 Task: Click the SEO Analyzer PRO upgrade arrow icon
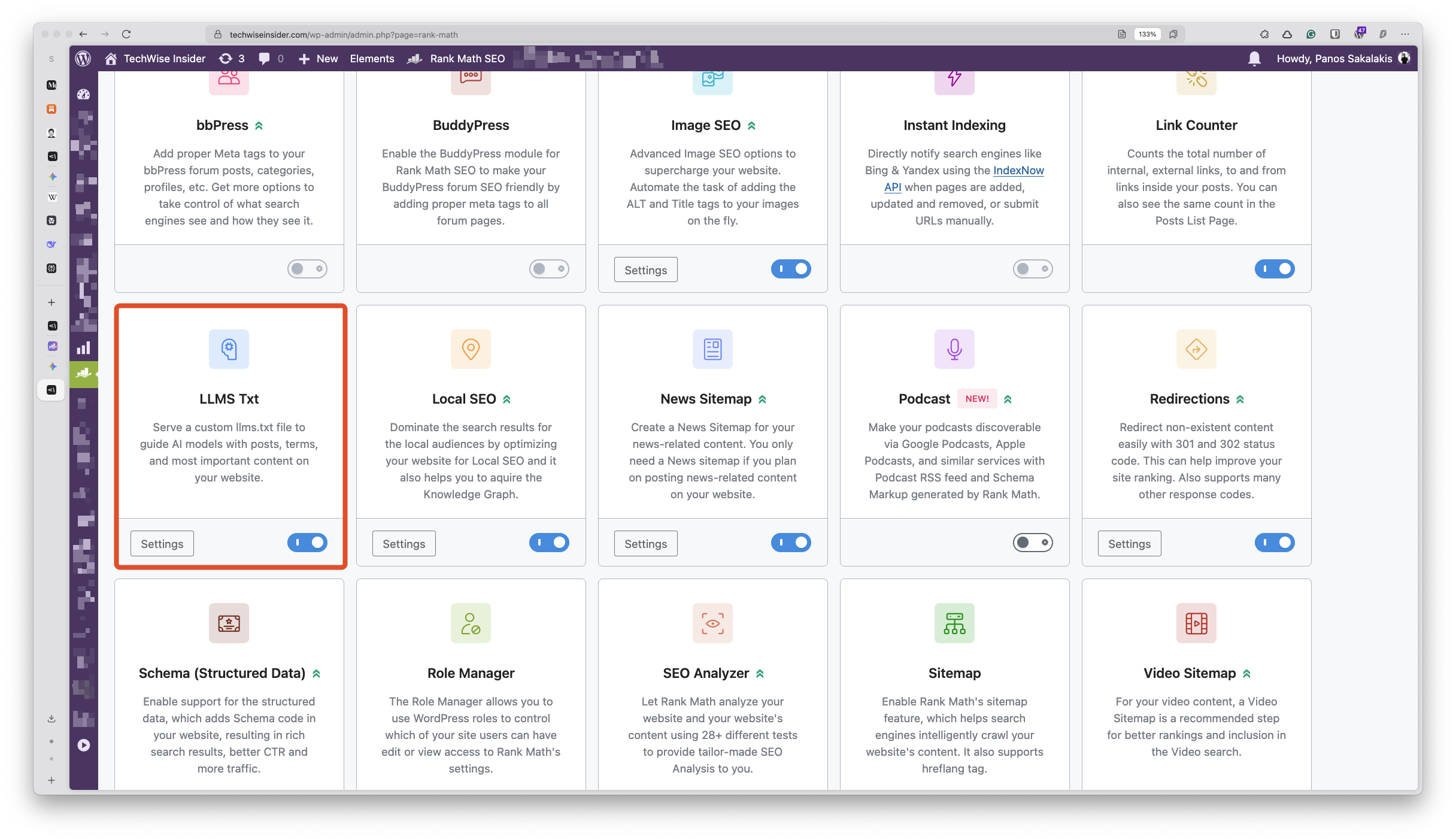coord(760,674)
